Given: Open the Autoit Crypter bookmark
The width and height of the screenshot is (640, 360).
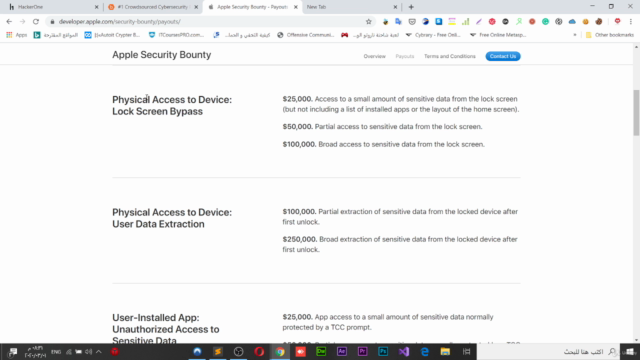Looking at the screenshot, I should point(112,35).
